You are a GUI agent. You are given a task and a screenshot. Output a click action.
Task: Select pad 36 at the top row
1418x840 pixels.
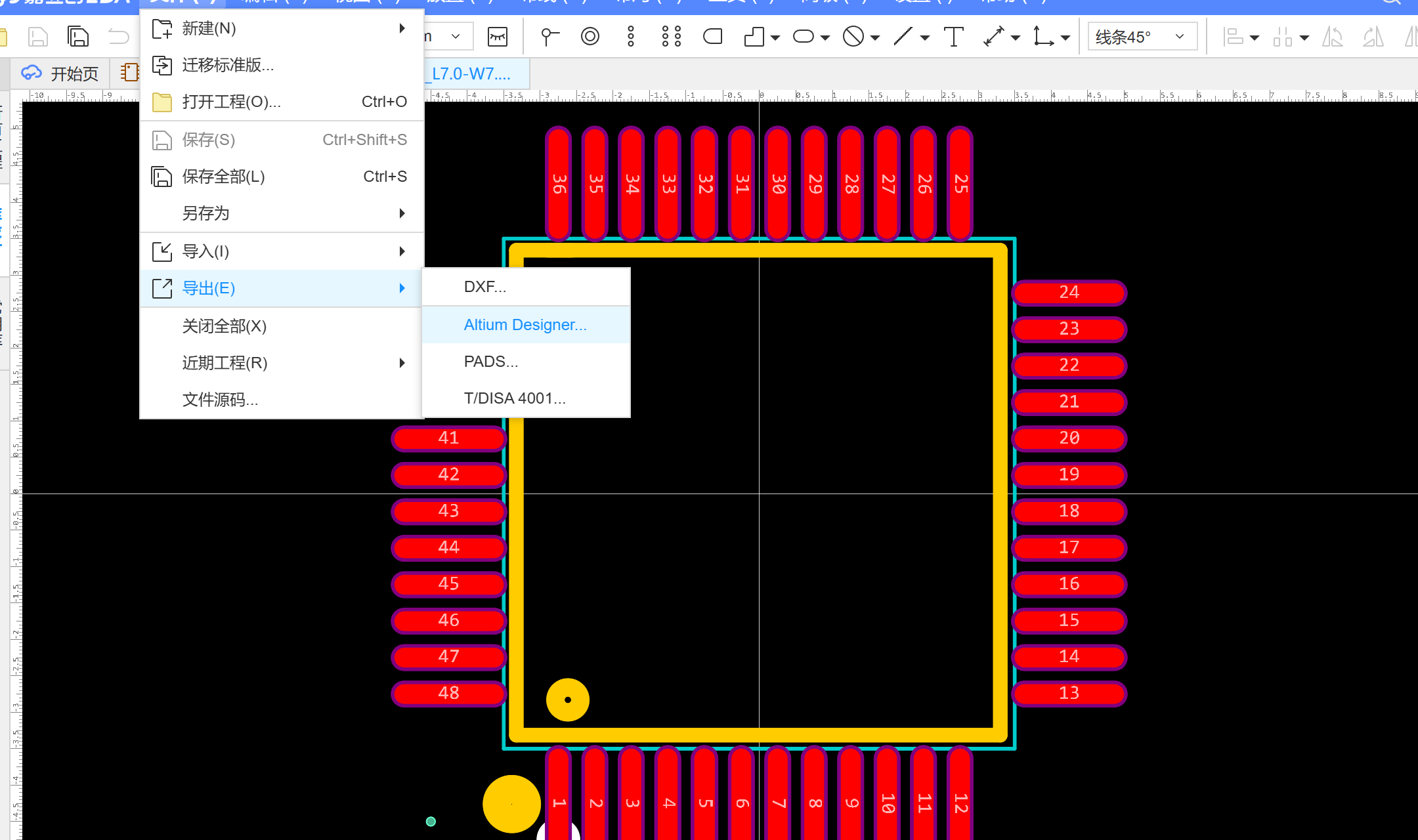click(559, 184)
